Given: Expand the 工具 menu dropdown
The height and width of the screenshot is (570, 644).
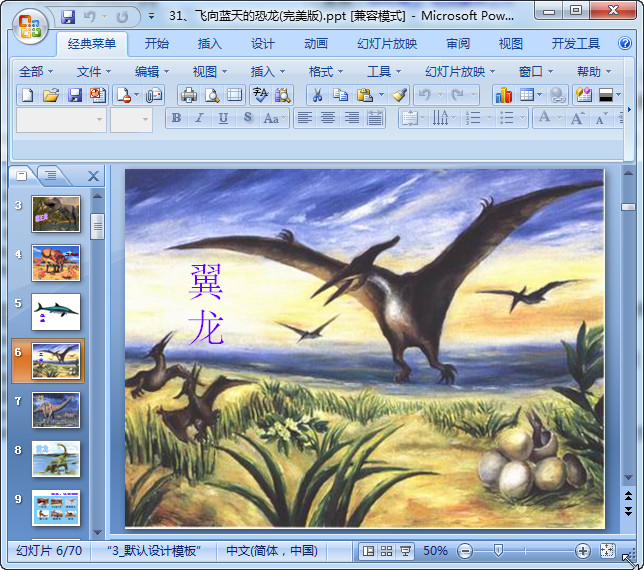Looking at the screenshot, I should point(384,72).
